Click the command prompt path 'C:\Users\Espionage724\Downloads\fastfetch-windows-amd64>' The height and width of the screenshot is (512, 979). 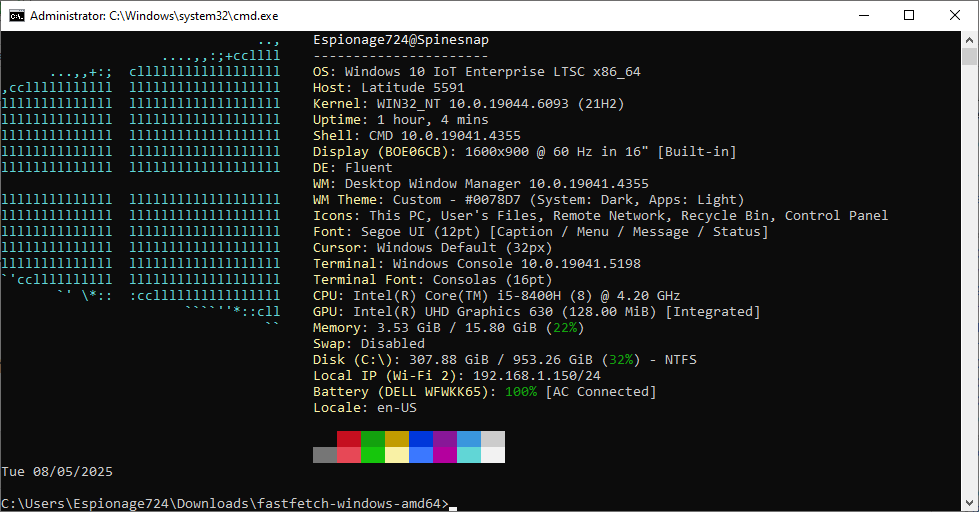[225, 504]
